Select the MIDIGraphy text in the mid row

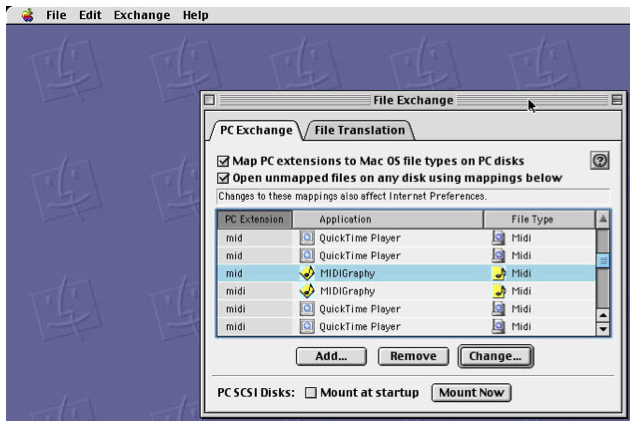pos(347,273)
